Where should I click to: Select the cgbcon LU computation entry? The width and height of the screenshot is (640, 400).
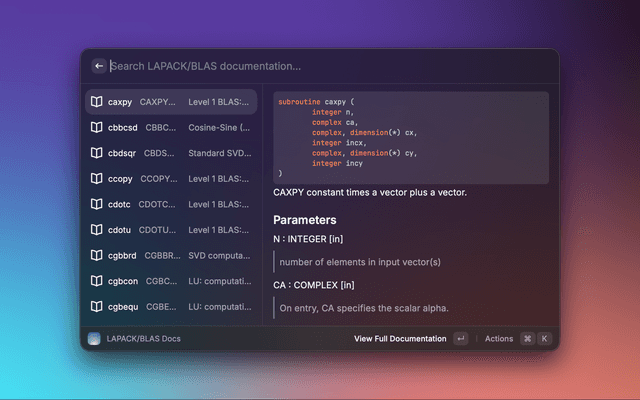[x=170, y=281]
